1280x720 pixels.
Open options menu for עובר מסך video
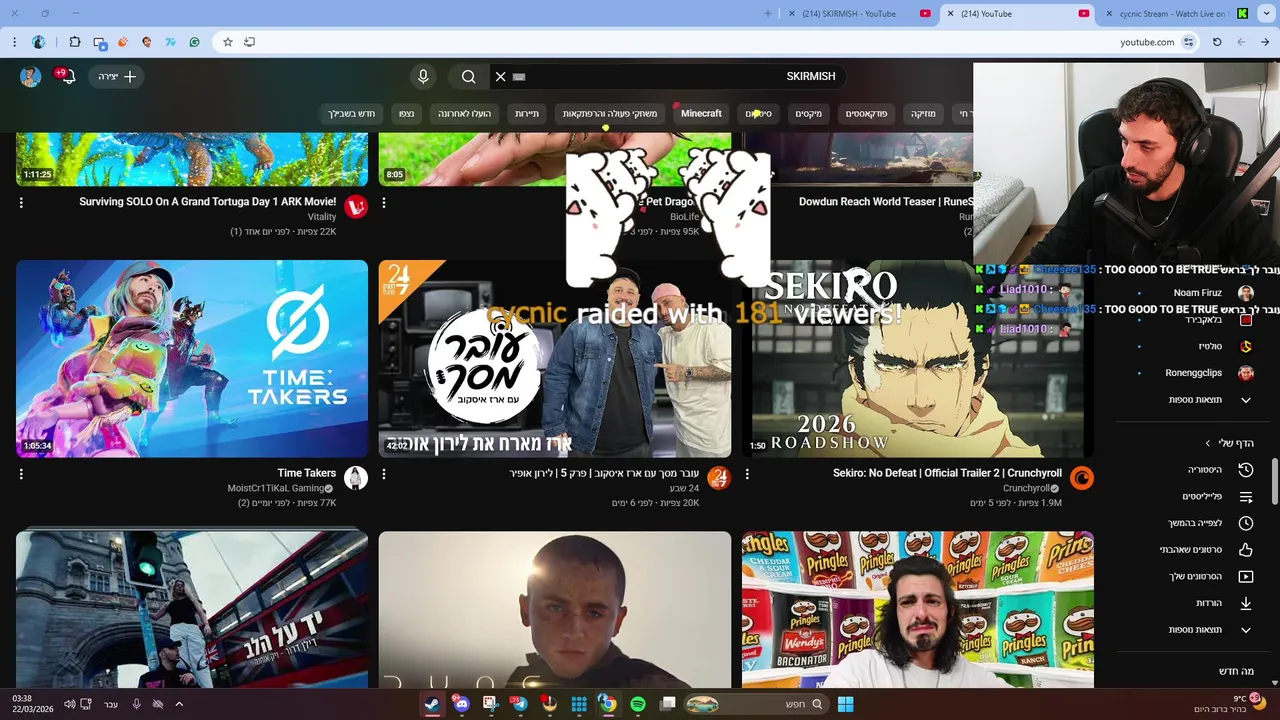384,474
